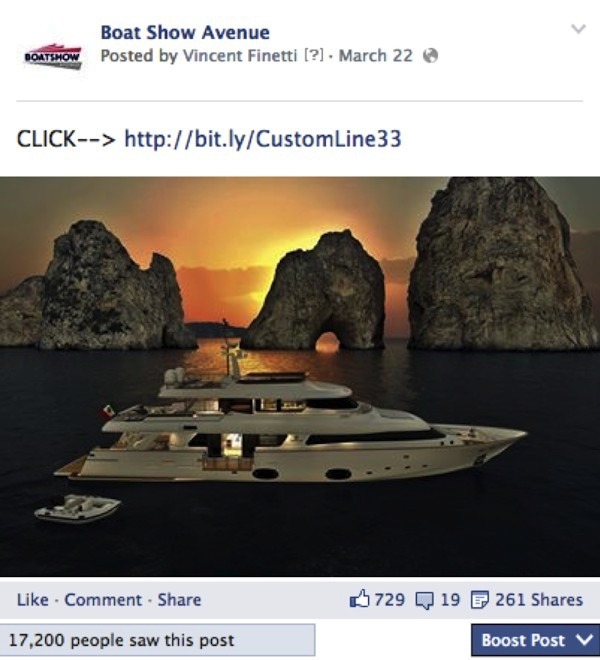Follow the bit.ly/CustomLine33 link
Image resolution: width=600 pixels, height=660 pixels.
(263, 139)
